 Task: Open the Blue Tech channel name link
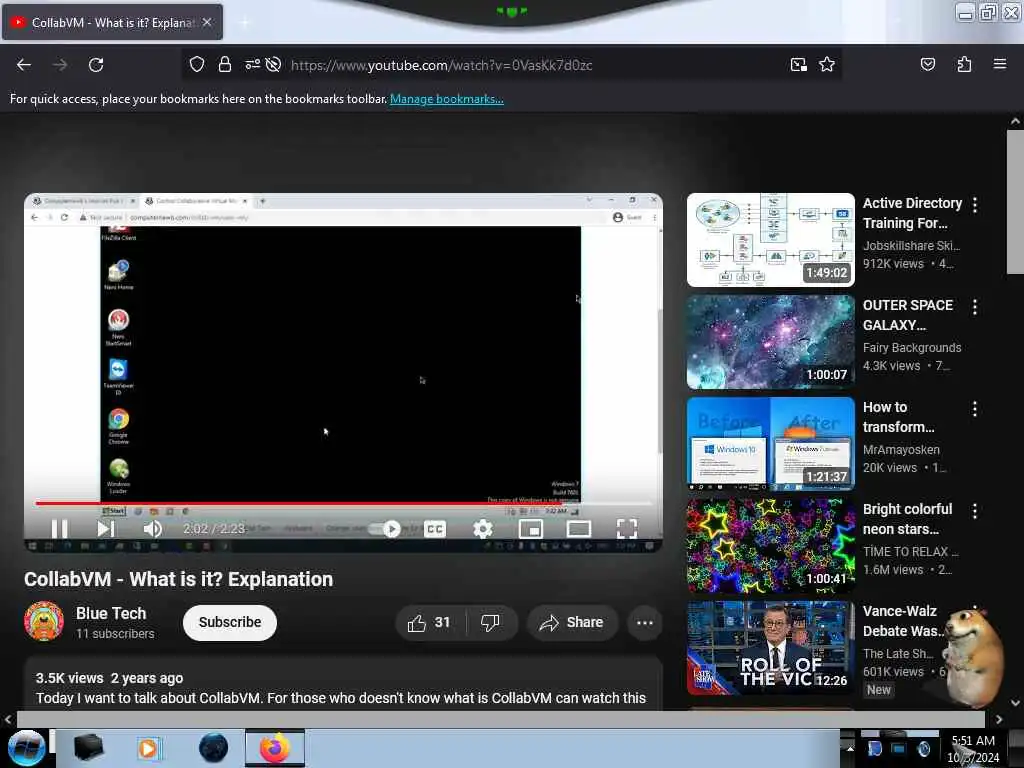[x=111, y=613]
